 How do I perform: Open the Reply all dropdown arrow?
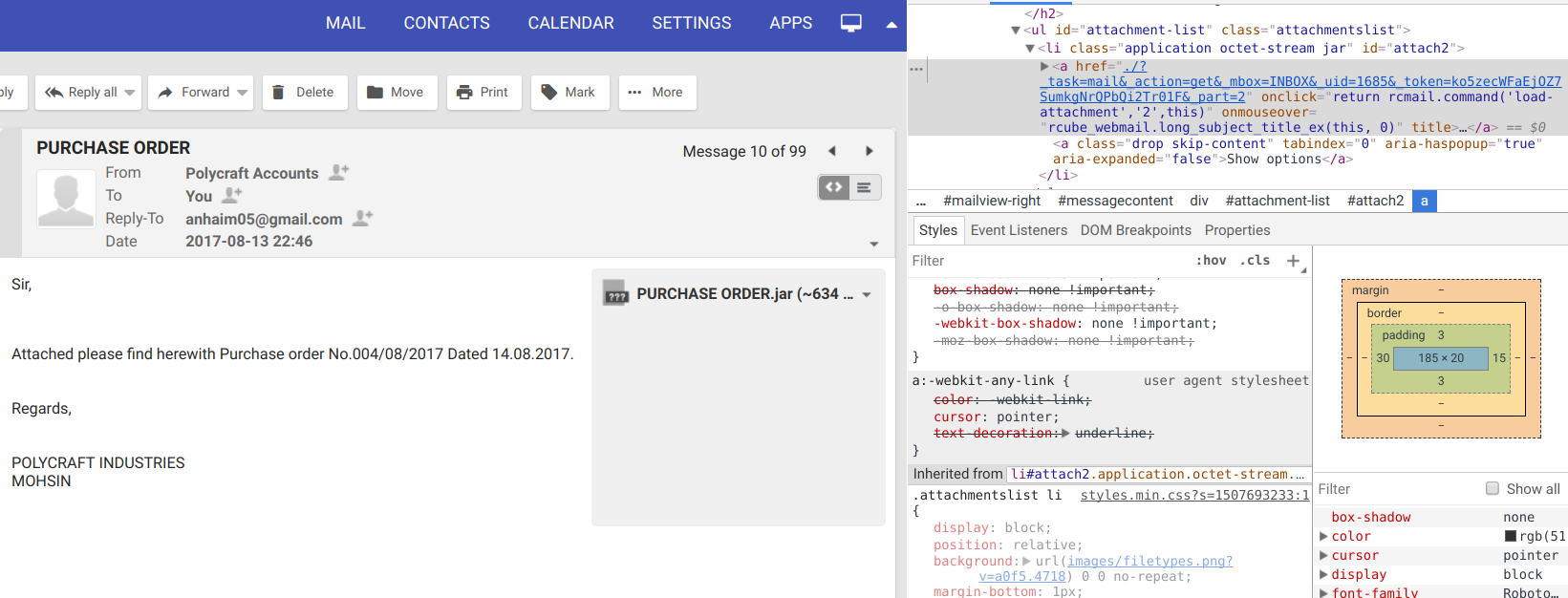click(130, 93)
